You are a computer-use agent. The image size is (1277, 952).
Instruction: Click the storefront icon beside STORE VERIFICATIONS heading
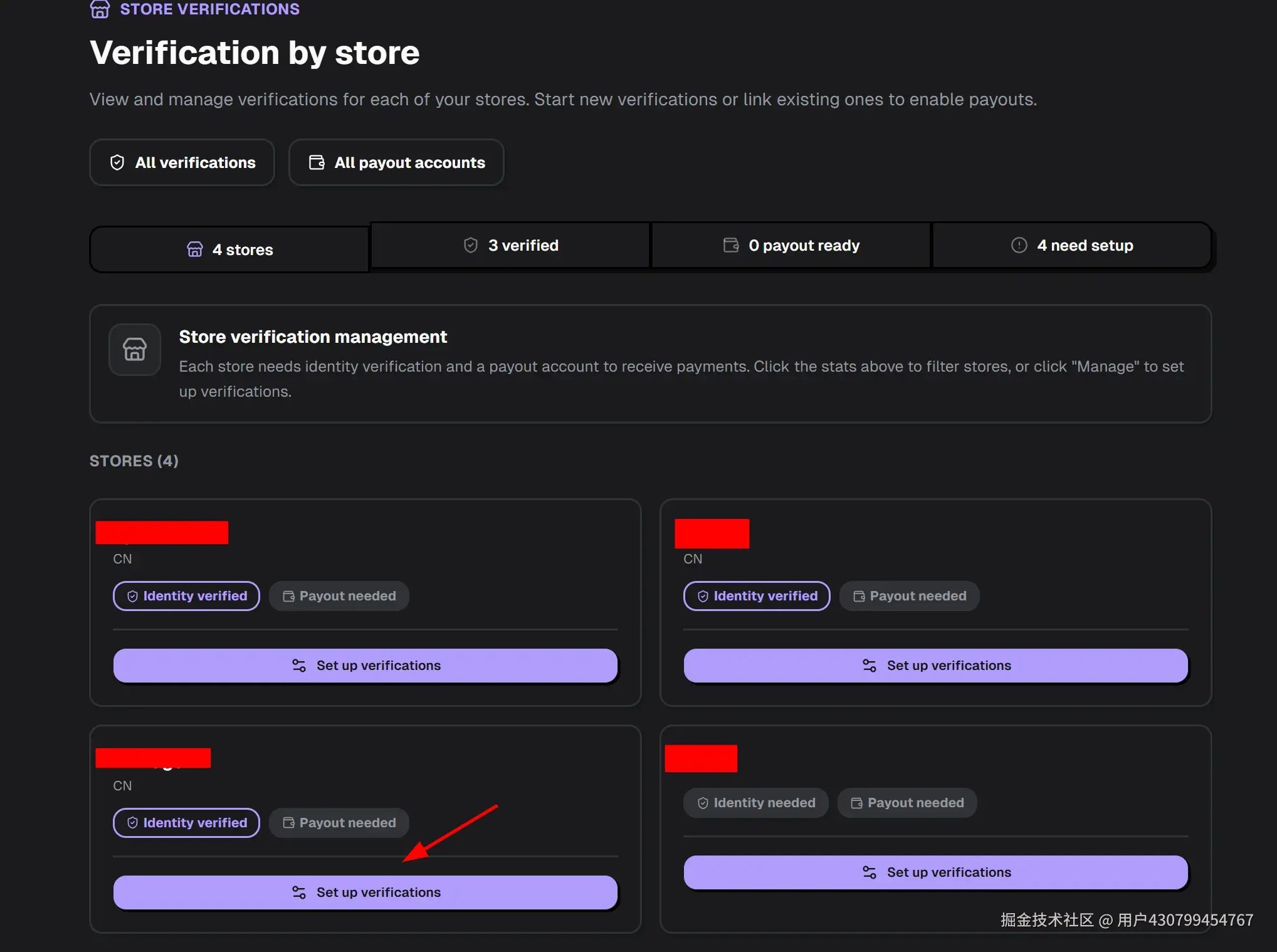(100, 9)
